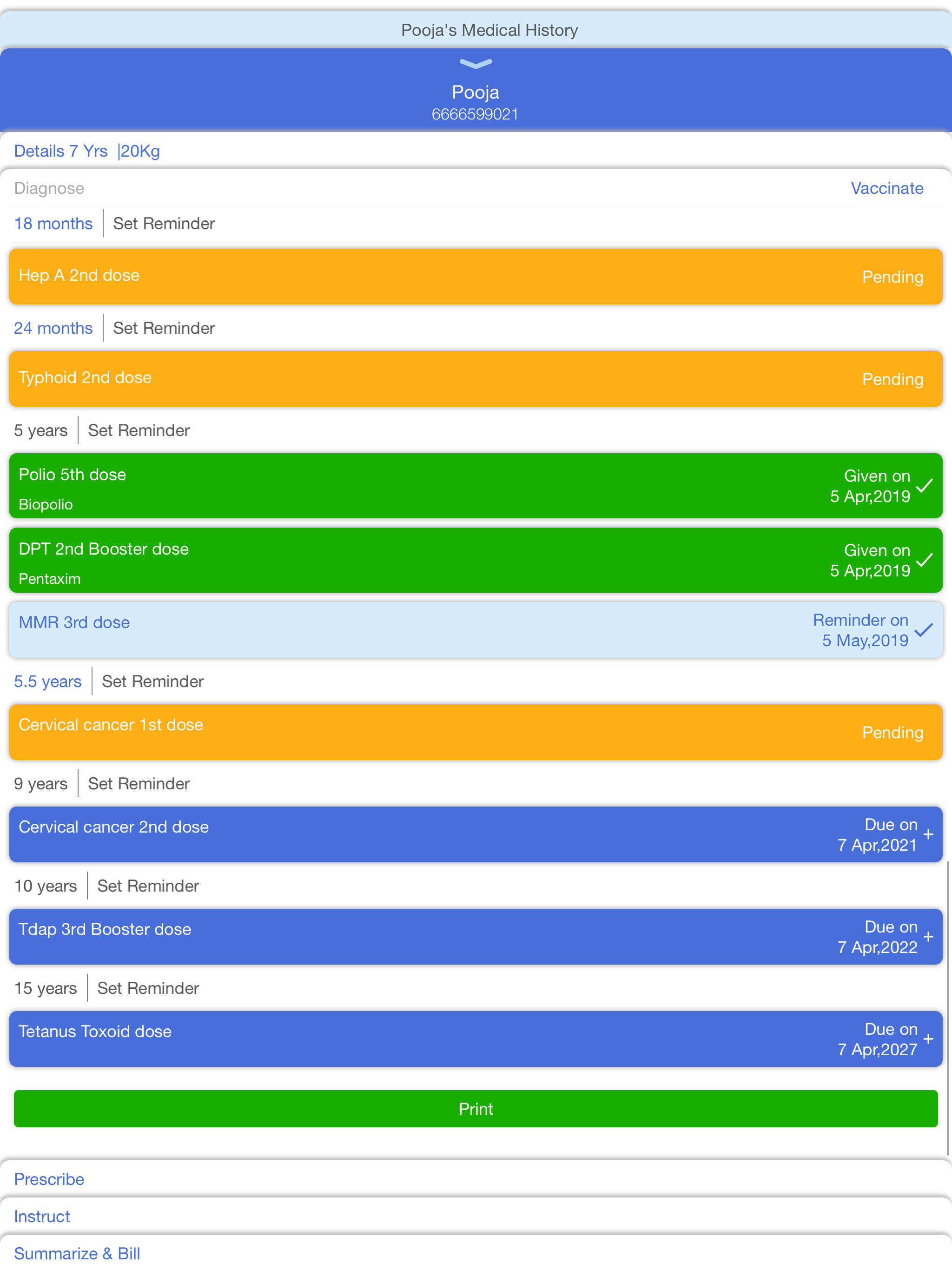This screenshot has height=1270, width=952.
Task: Open the MMR 3rd dose entry
Action: click(476, 630)
